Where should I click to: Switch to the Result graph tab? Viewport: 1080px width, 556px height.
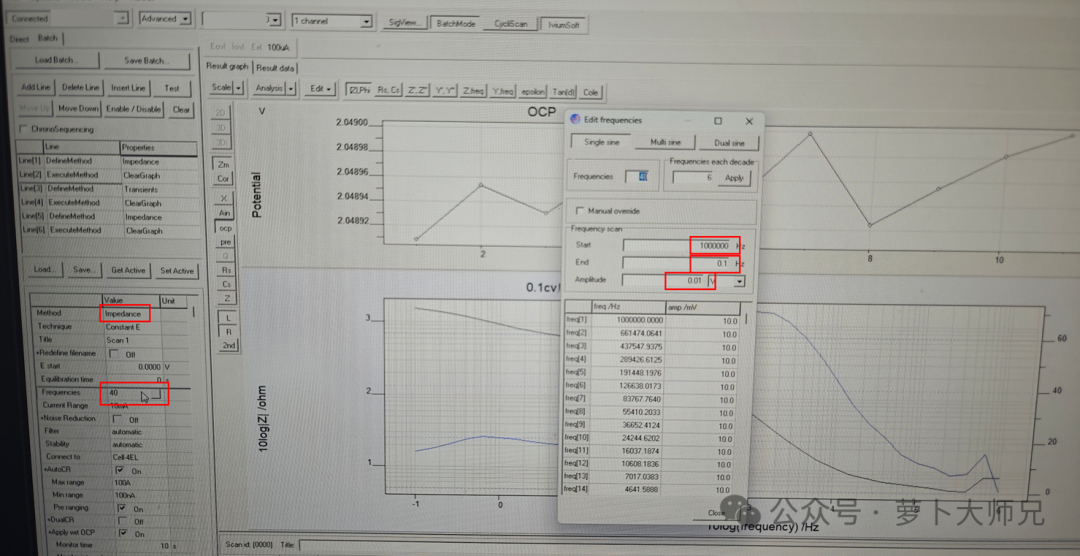point(227,67)
